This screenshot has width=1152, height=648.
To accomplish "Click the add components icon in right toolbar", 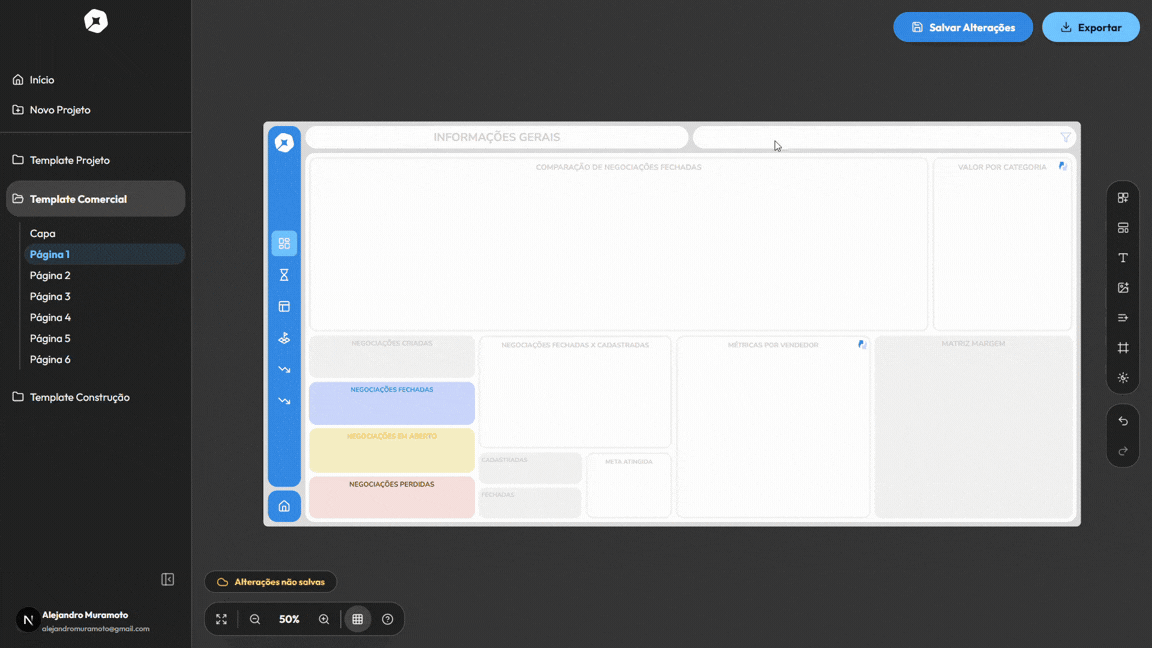I will (1123, 198).
